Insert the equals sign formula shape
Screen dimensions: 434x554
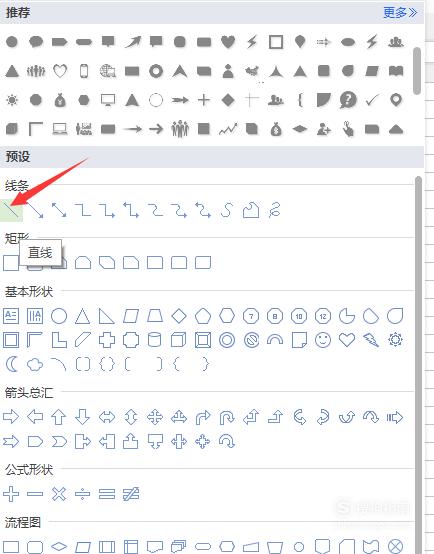(x=107, y=494)
